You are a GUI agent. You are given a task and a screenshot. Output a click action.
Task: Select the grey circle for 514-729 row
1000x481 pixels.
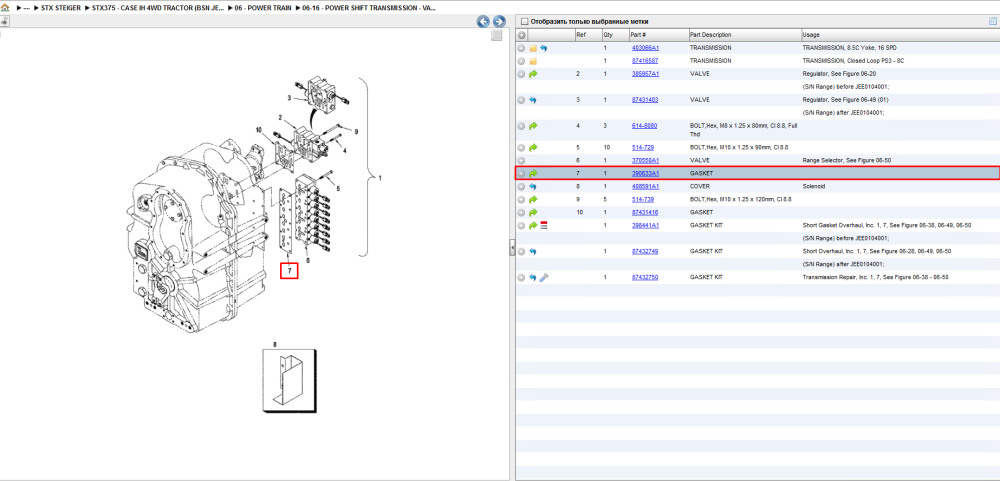click(521, 147)
